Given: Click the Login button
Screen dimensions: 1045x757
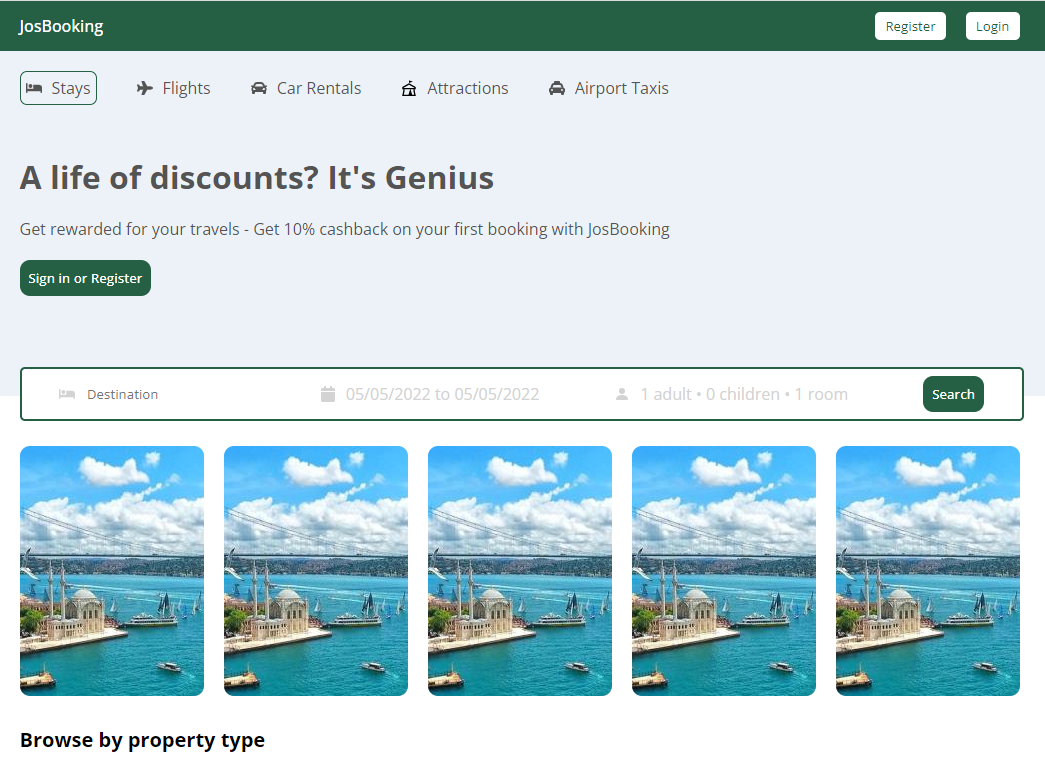Looking at the screenshot, I should tap(992, 26).
